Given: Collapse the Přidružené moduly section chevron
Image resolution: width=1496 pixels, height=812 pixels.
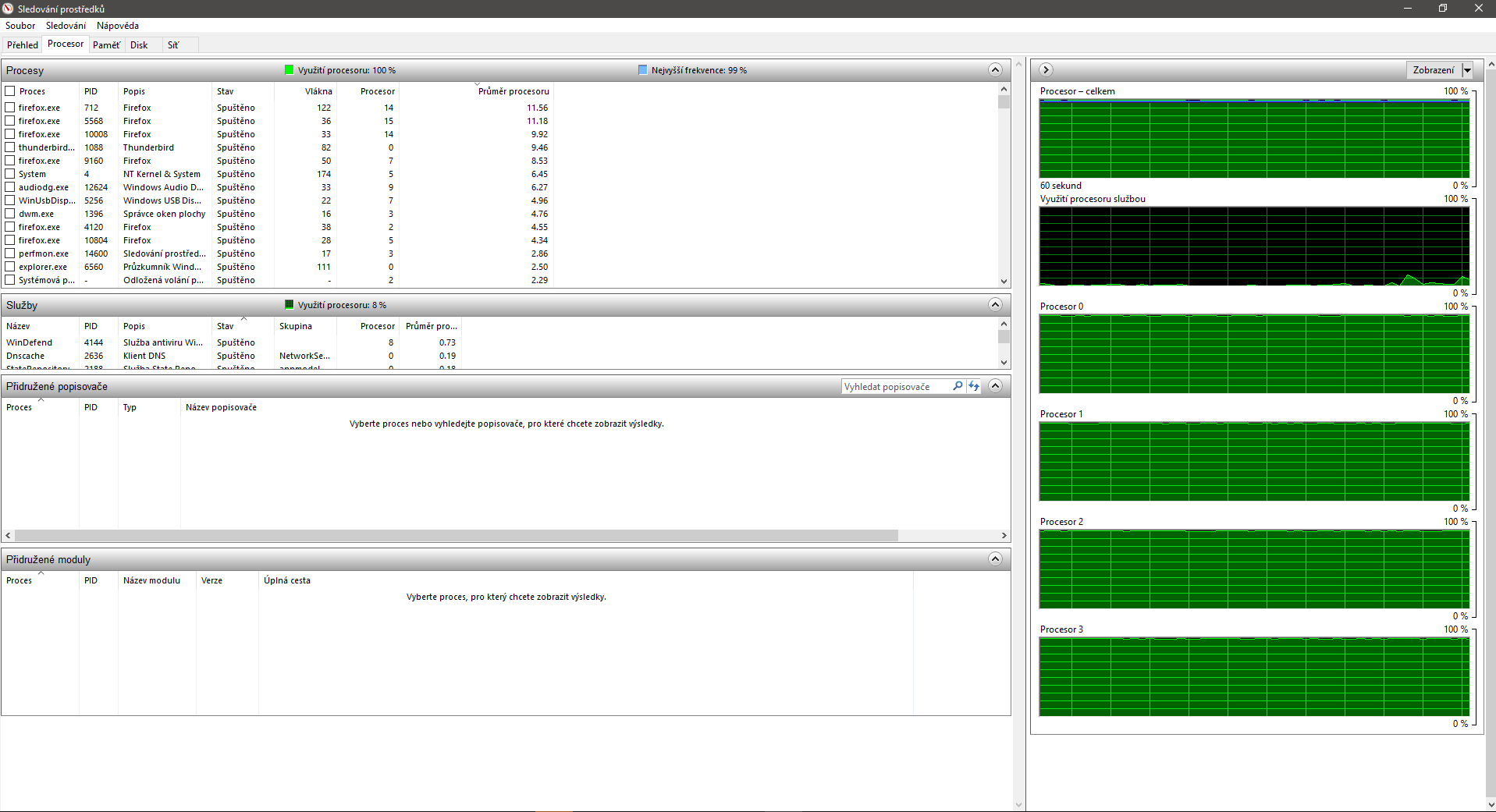Looking at the screenshot, I should pyautogui.click(x=995, y=559).
